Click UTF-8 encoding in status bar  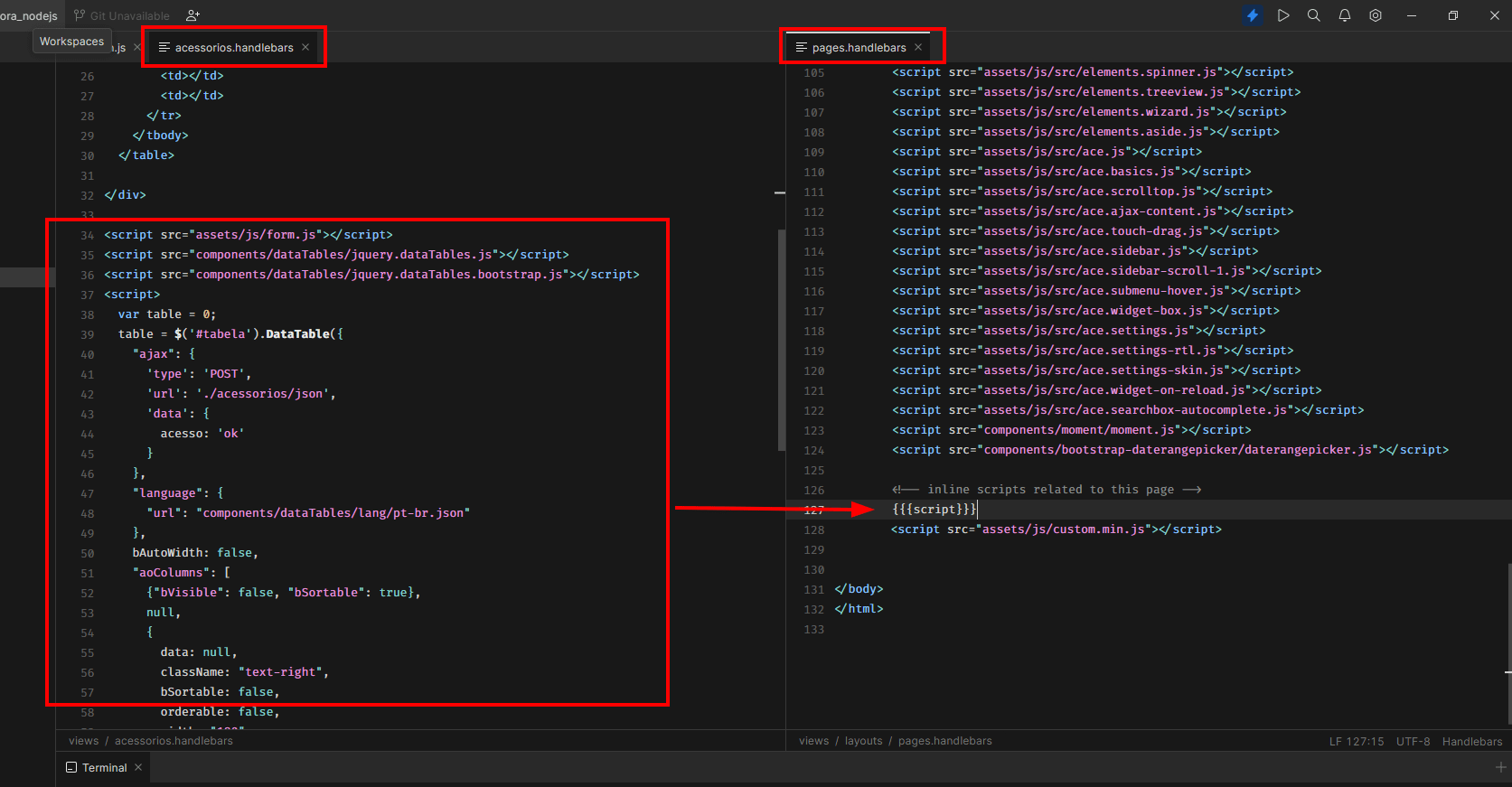click(1413, 741)
